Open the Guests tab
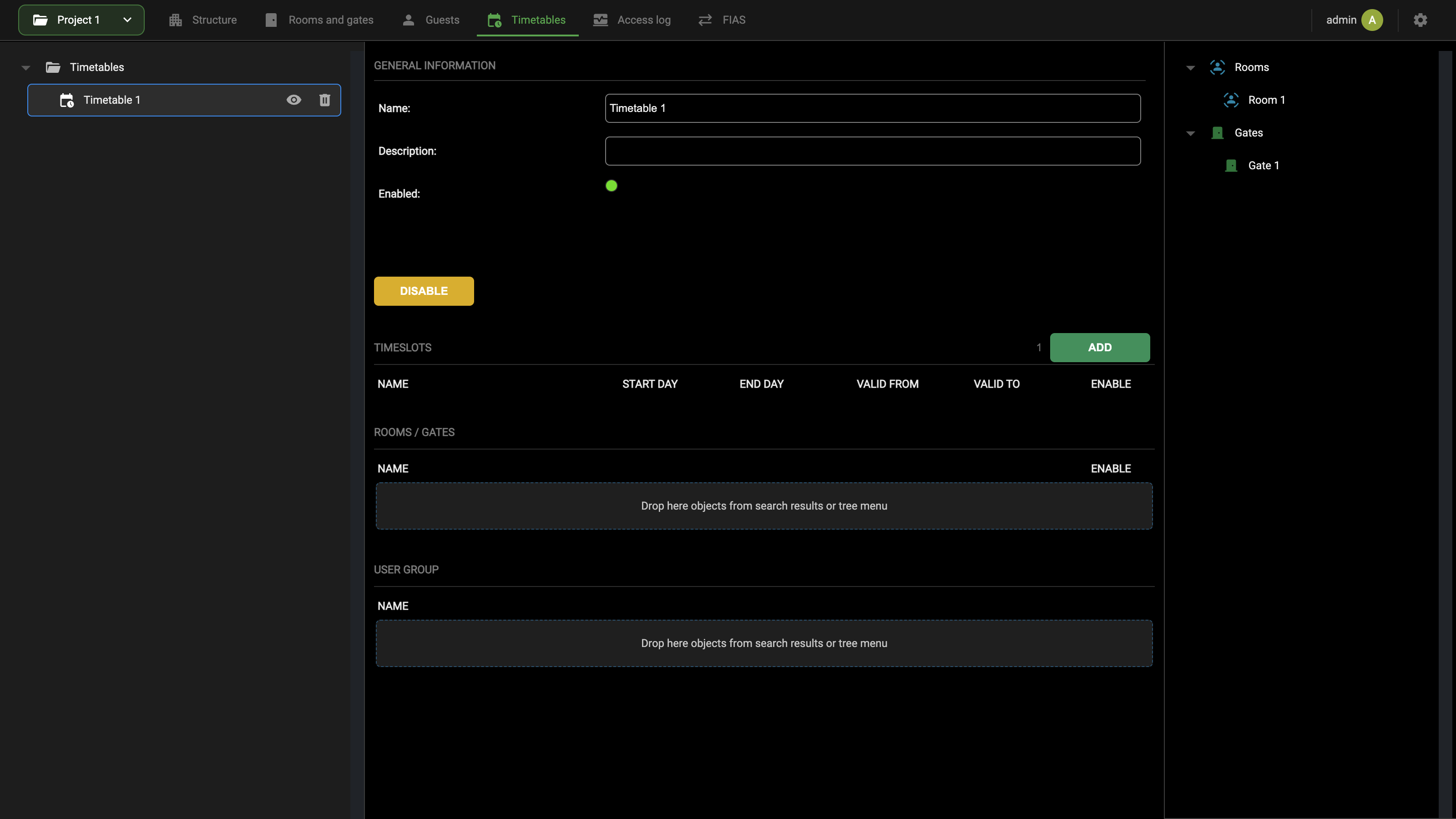 [x=431, y=20]
